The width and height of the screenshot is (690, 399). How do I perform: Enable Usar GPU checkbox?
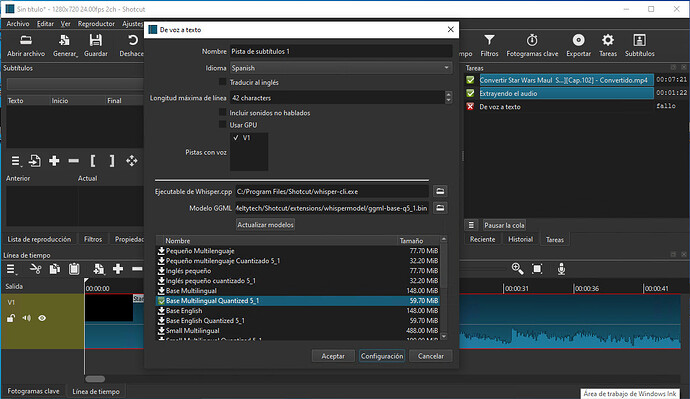tap(223, 124)
